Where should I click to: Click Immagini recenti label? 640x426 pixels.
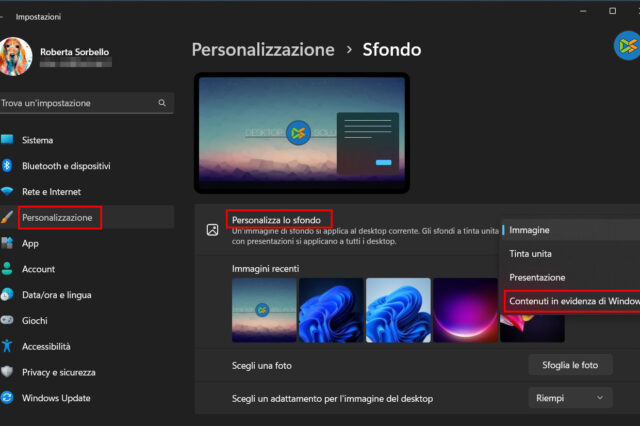point(265,268)
